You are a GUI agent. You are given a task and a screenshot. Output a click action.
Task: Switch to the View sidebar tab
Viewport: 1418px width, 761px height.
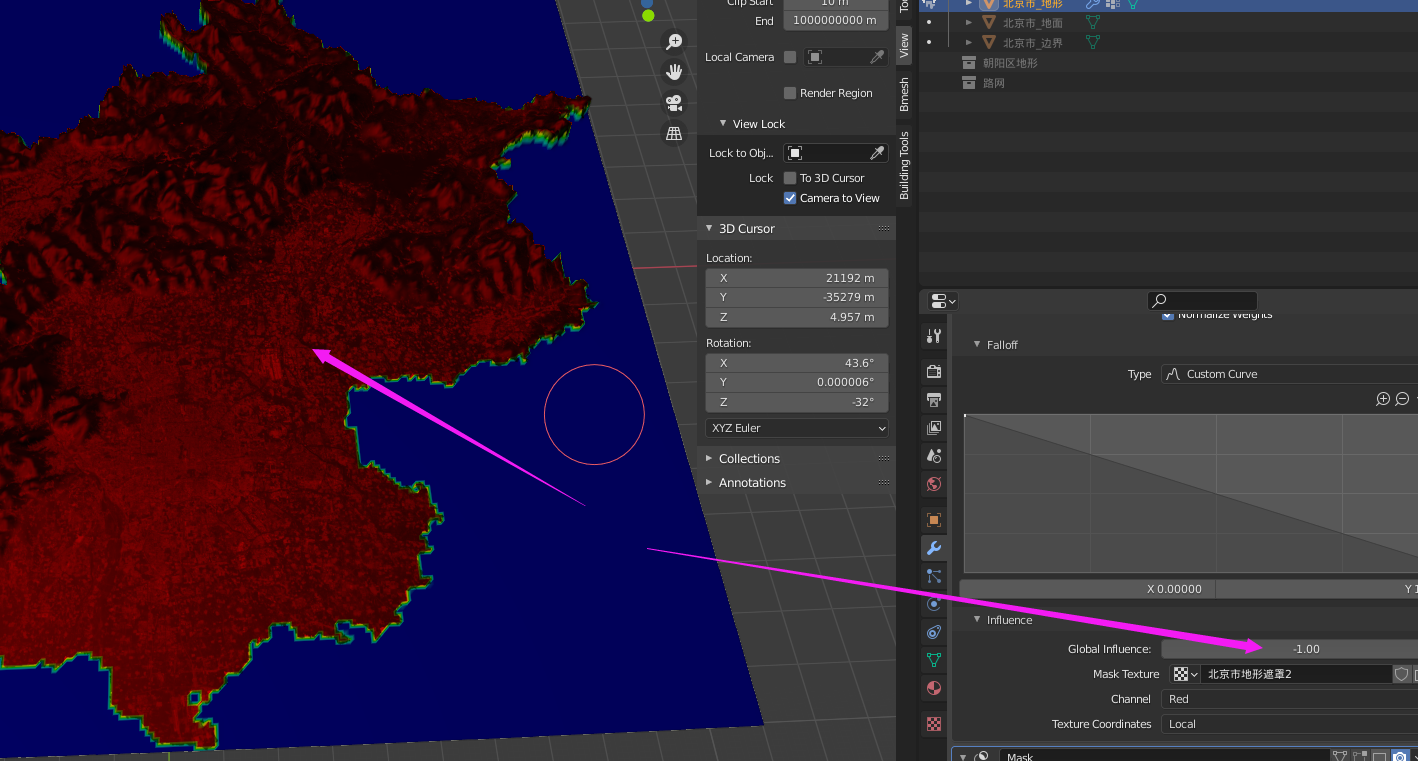(904, 46)
